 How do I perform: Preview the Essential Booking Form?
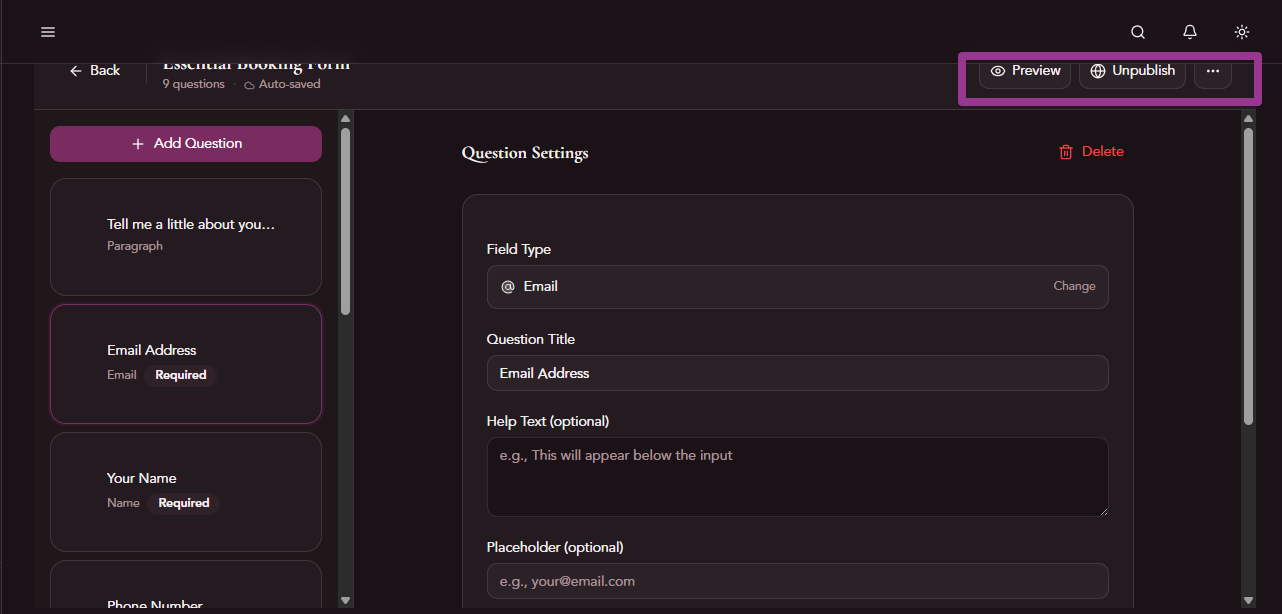1024,70
